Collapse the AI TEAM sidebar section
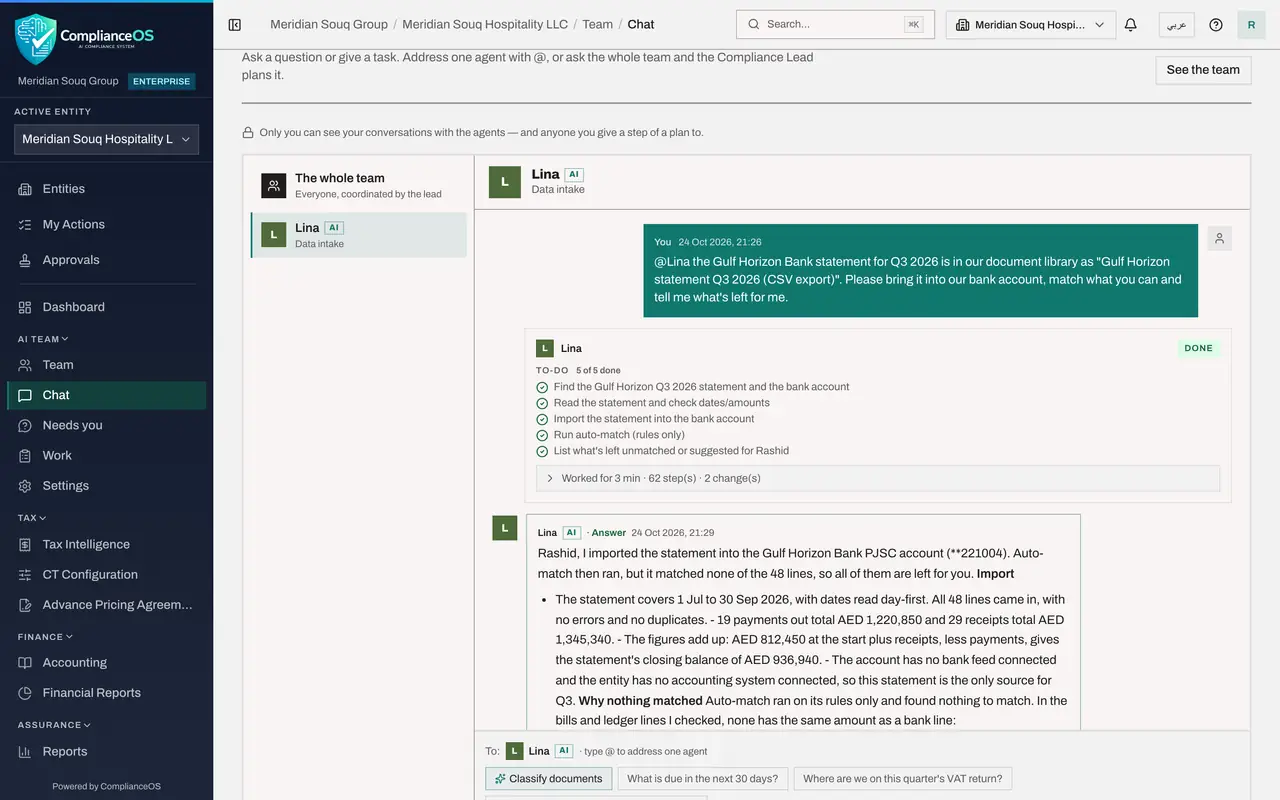The height and width of the screenshot is (800, 1280). coord(43,339)
